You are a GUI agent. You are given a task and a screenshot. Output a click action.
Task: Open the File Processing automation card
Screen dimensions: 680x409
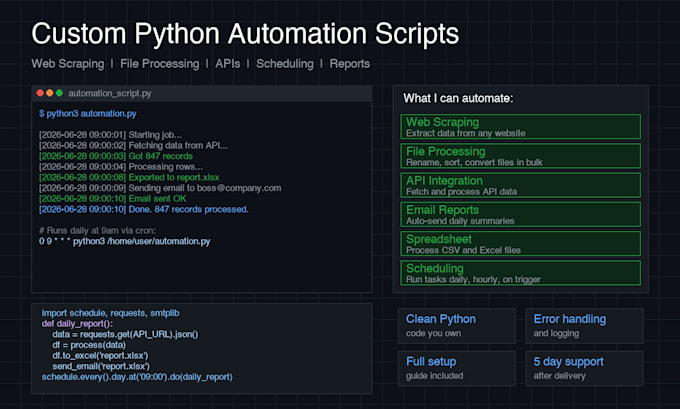(520, 156)
